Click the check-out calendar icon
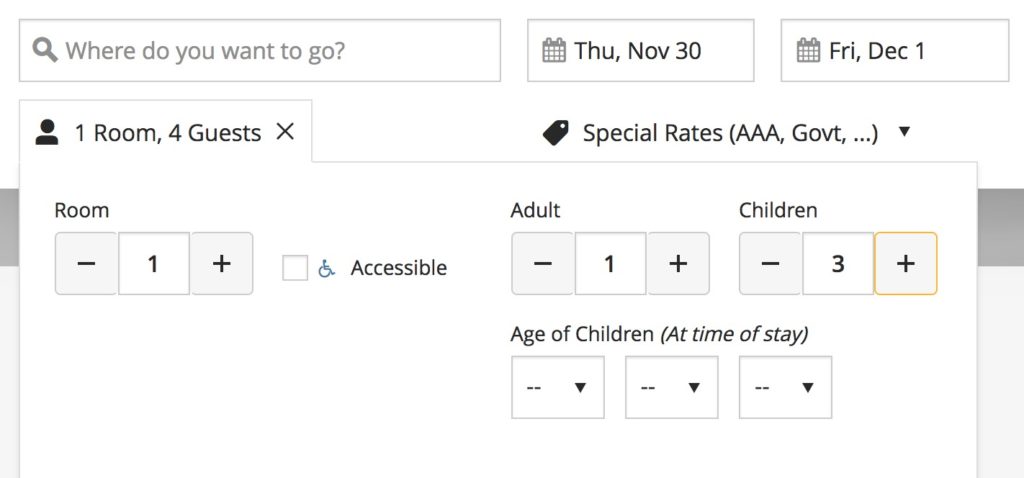 click(809, 50)
